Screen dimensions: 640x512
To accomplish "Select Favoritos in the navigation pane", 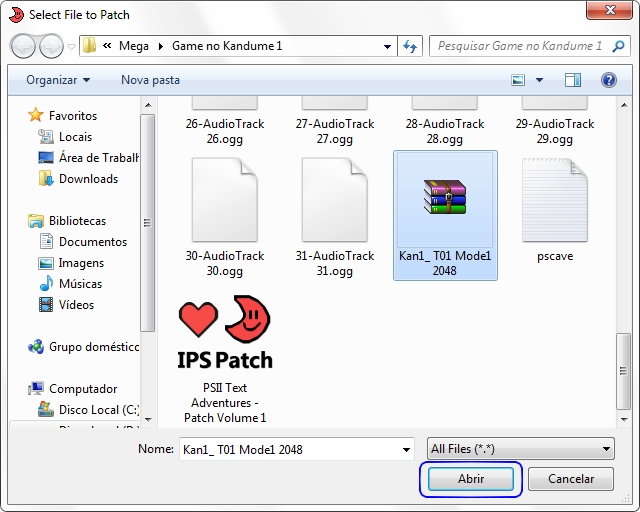I will 73,116.
